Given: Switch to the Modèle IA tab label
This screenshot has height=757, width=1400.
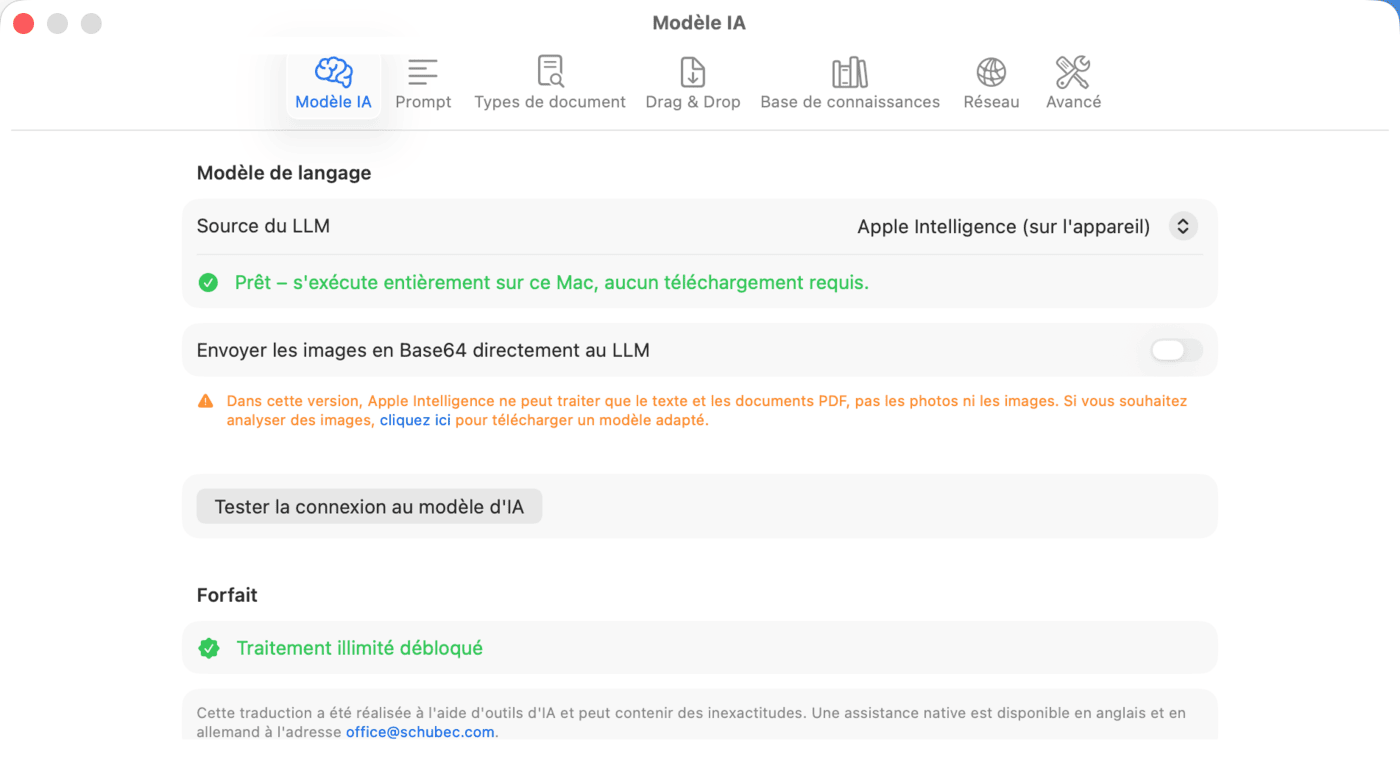Looking at the screenshot, I should point(333,102).
